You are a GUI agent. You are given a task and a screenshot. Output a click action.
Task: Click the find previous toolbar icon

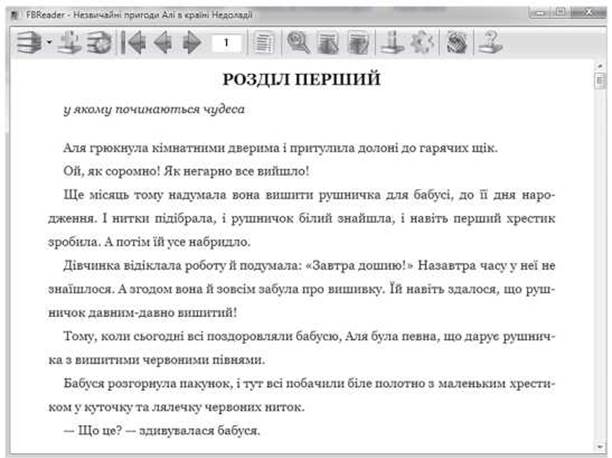[328, 42]
